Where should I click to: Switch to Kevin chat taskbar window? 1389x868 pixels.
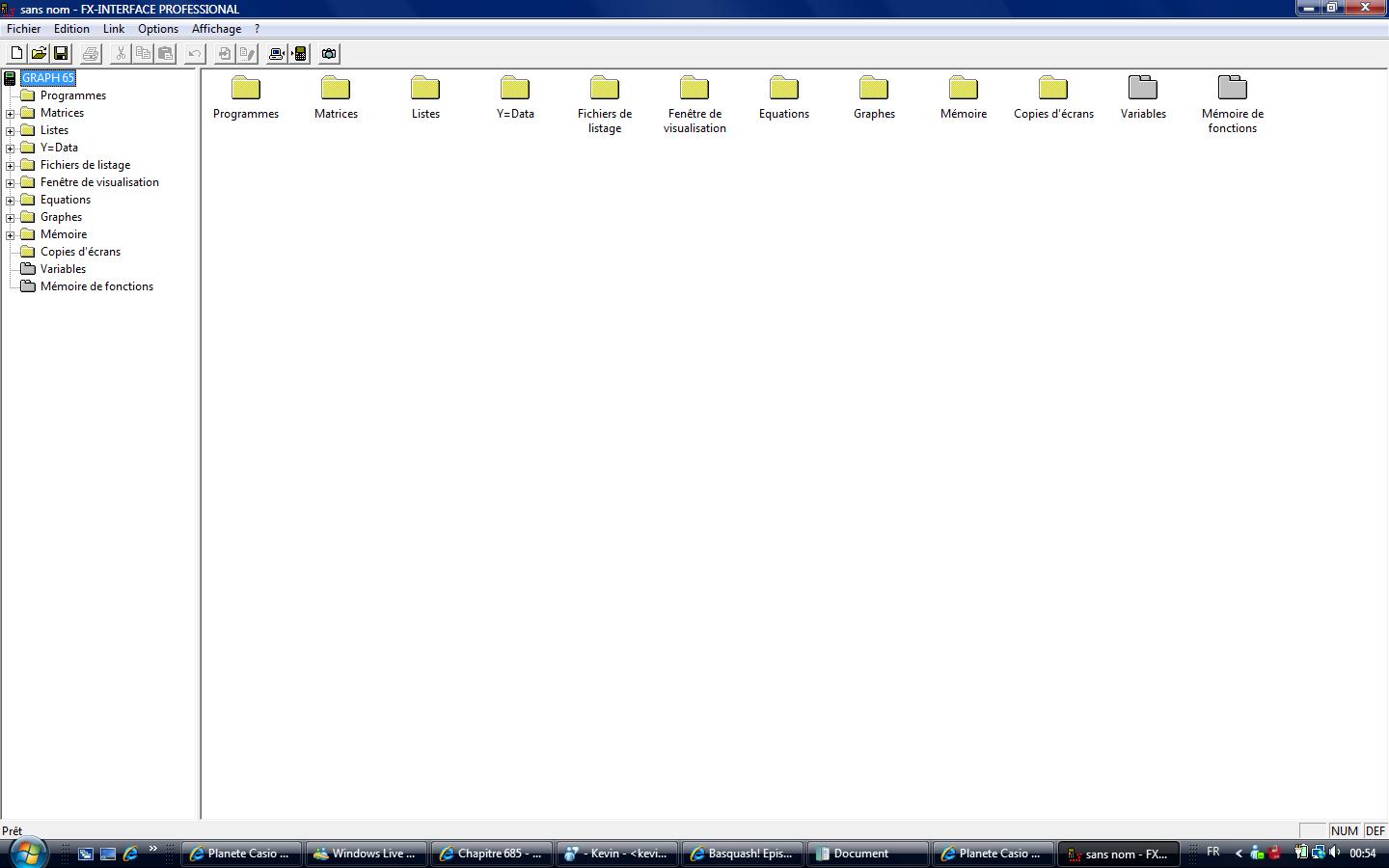[x=617, y=854]
